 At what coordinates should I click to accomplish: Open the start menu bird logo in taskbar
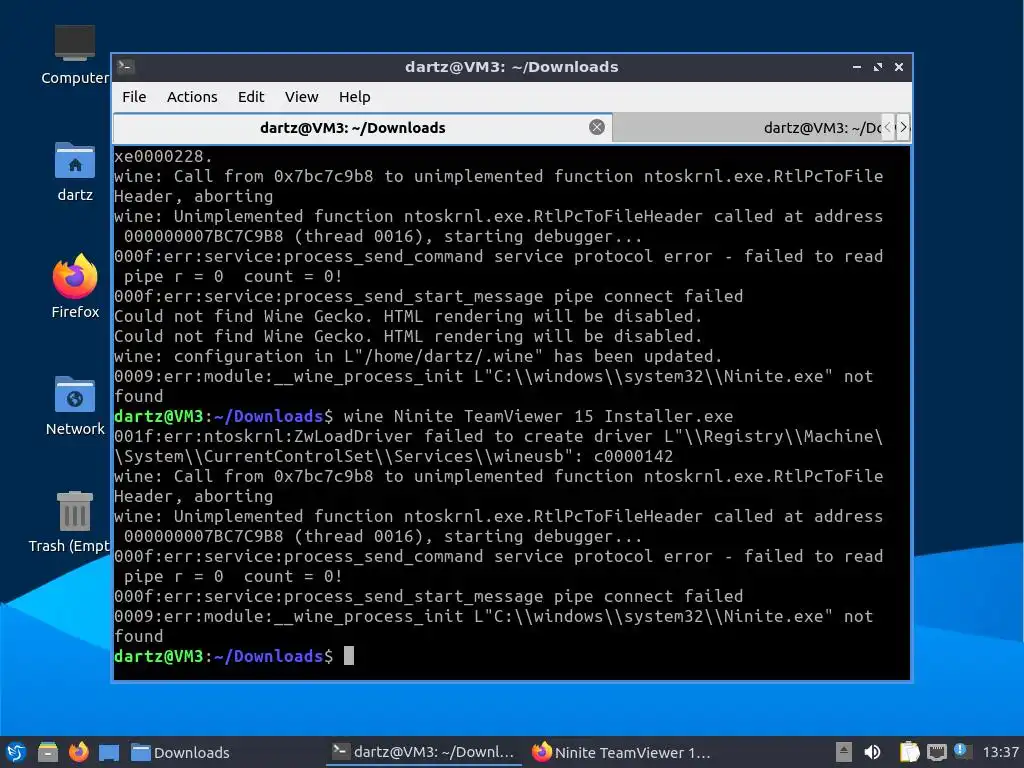point(16,752)
